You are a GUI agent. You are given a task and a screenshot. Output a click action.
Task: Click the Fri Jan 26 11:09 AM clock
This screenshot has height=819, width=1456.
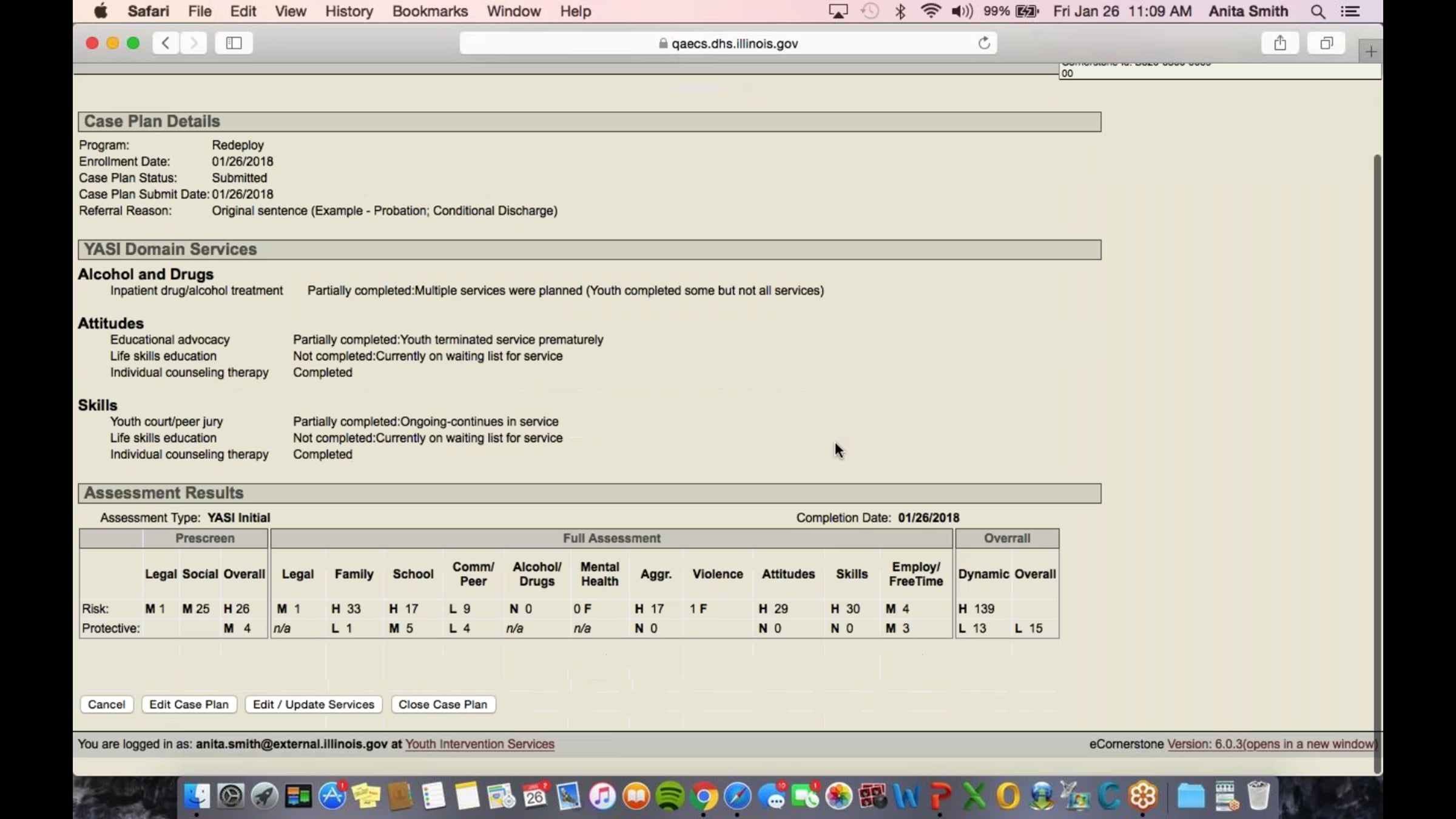coord(1122,11)
